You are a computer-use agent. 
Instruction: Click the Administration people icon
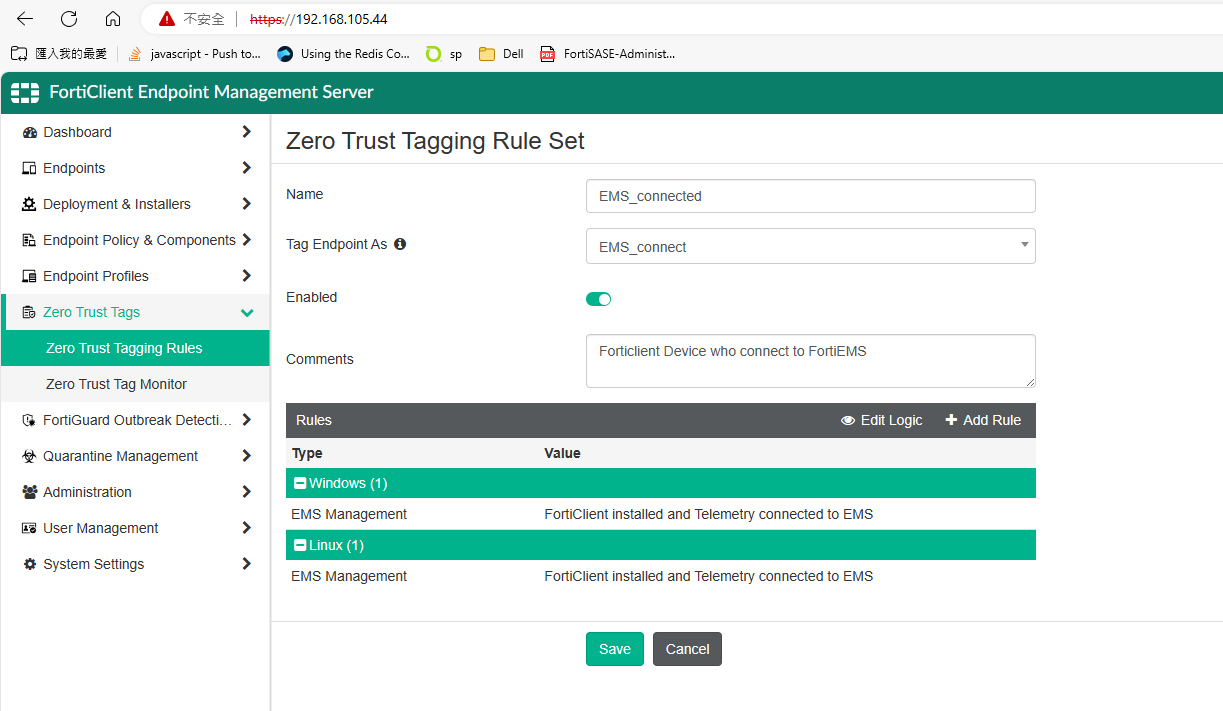29,492
